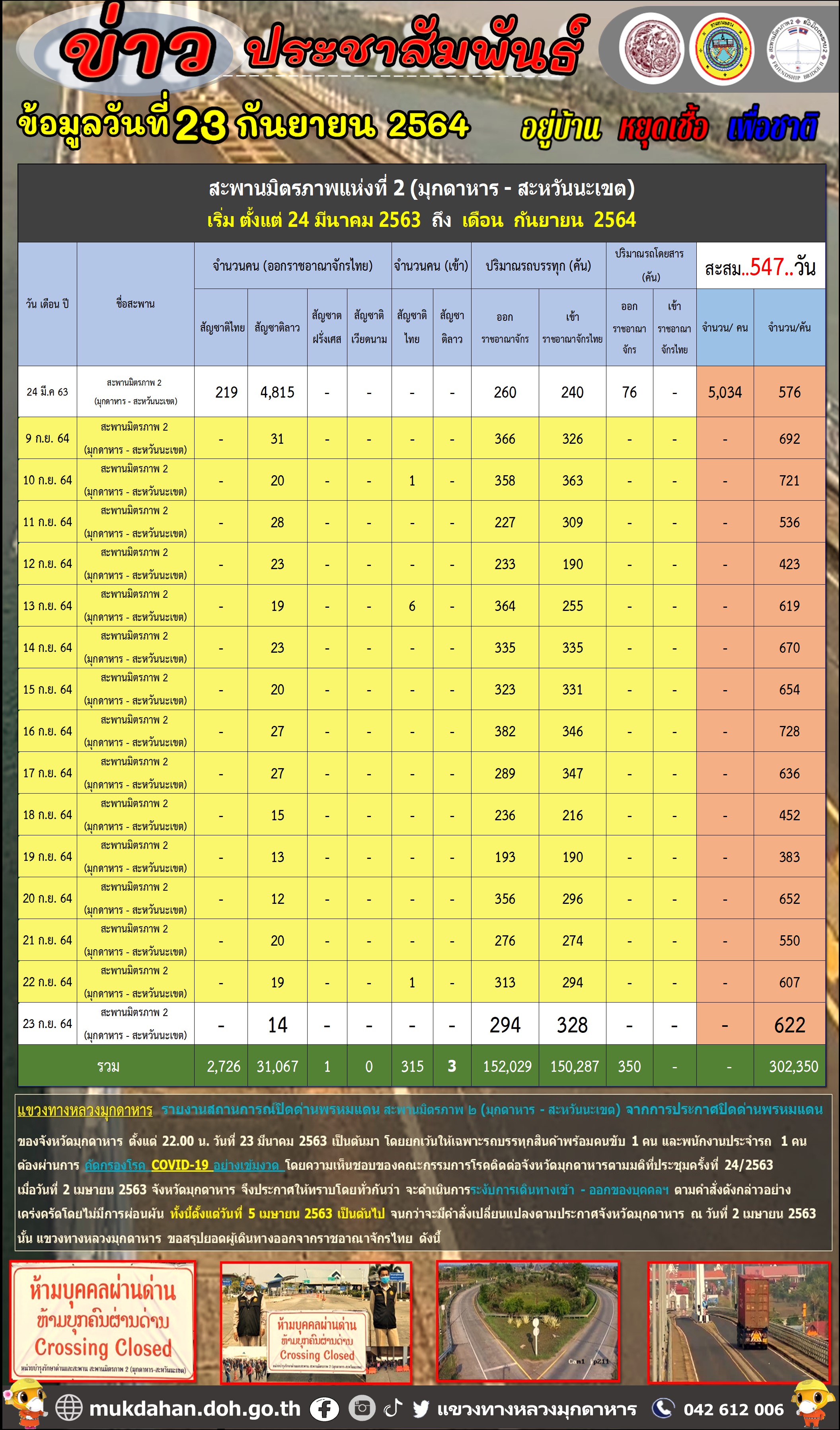
Task: Click the mukdahan.doh.go.th website text
Action: [195, 1409]
